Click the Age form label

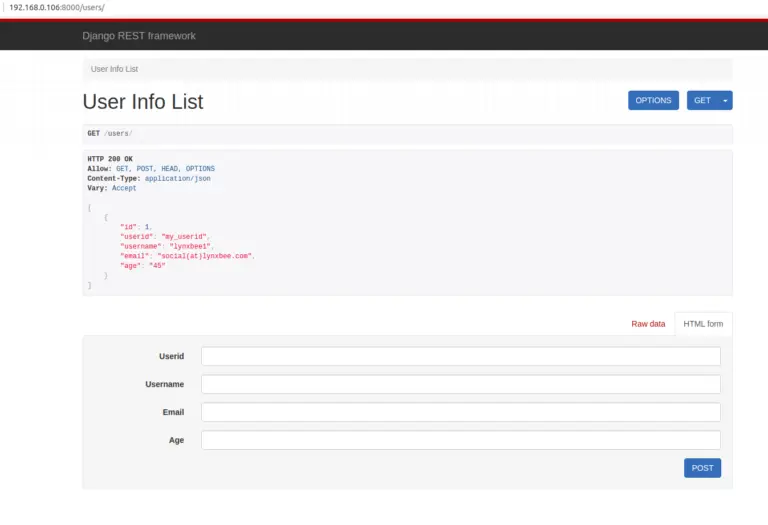176,440
